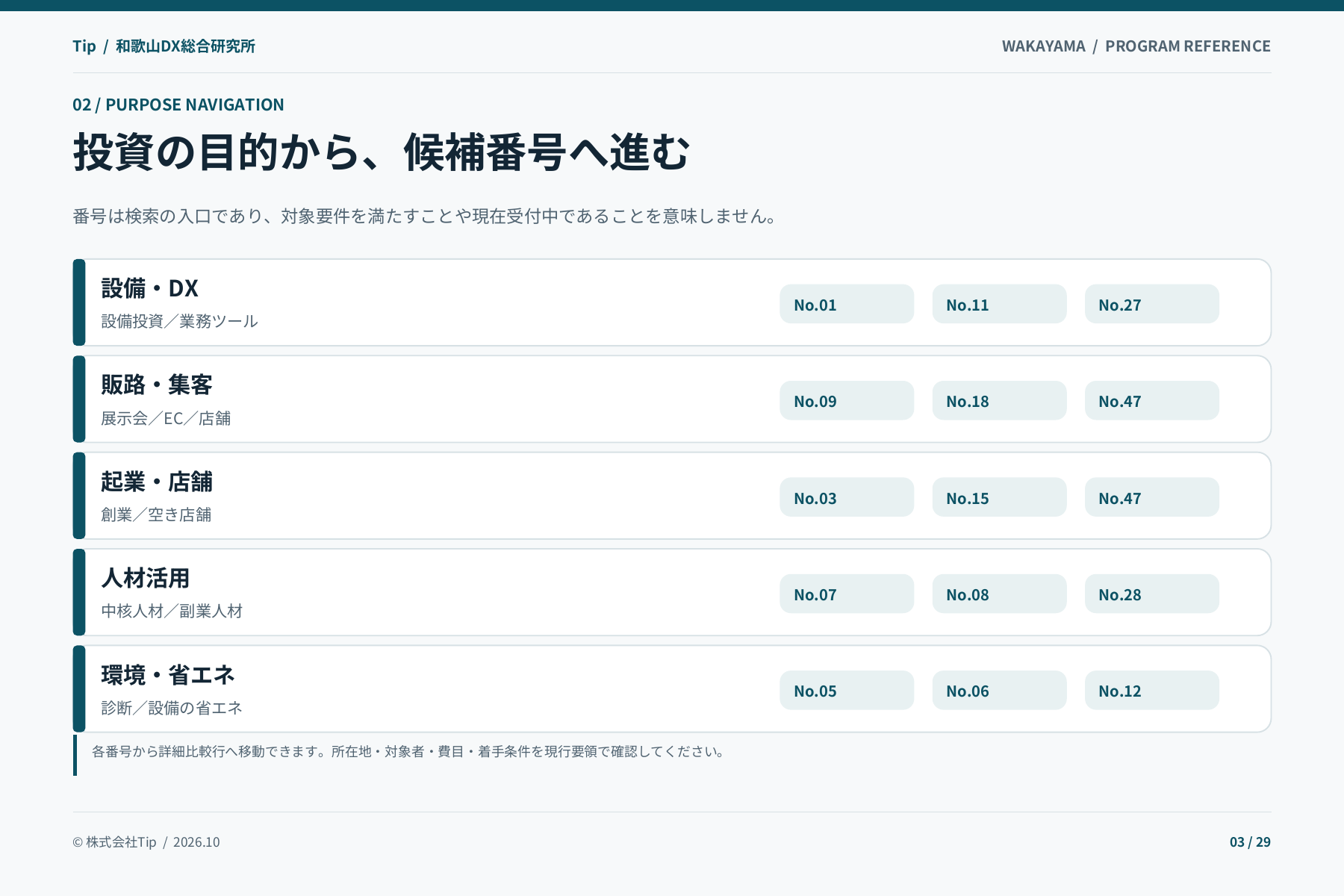This screenshot has height=896, width=1344.
Task: Open No.12 in 環境・省エネ row
Action: (1151, 690)
